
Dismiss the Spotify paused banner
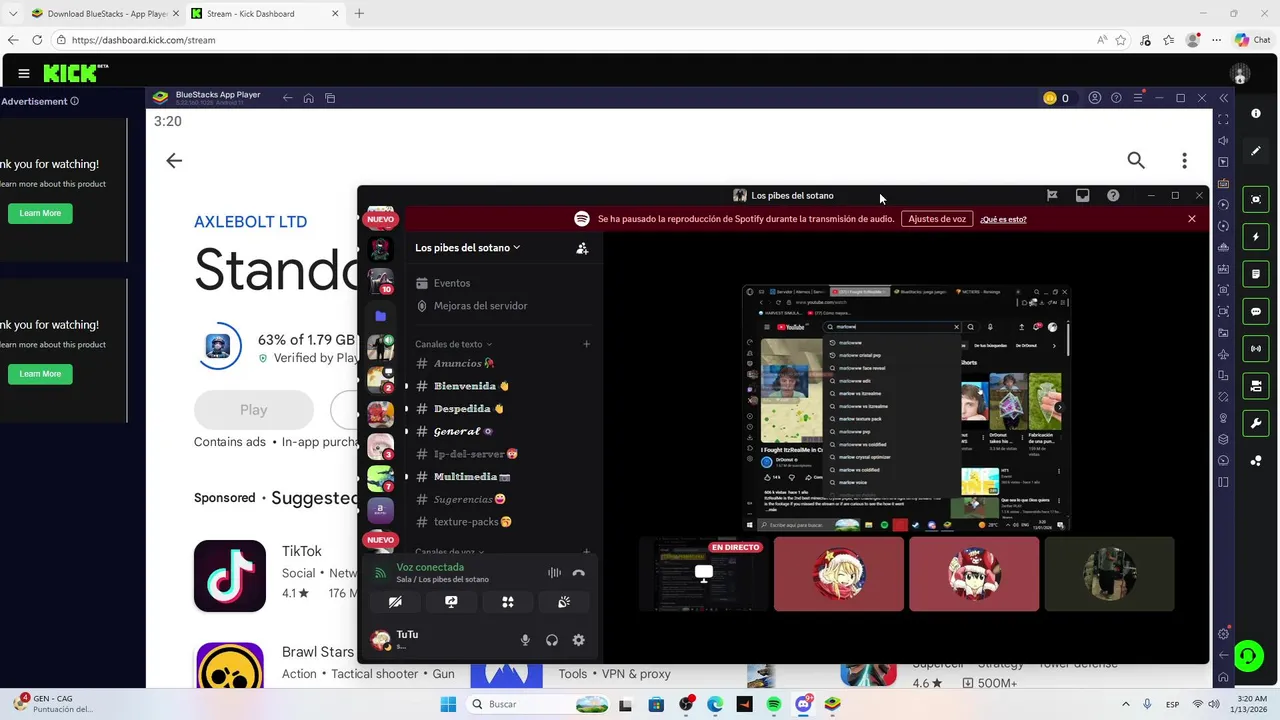click(x=1192, y=219)
